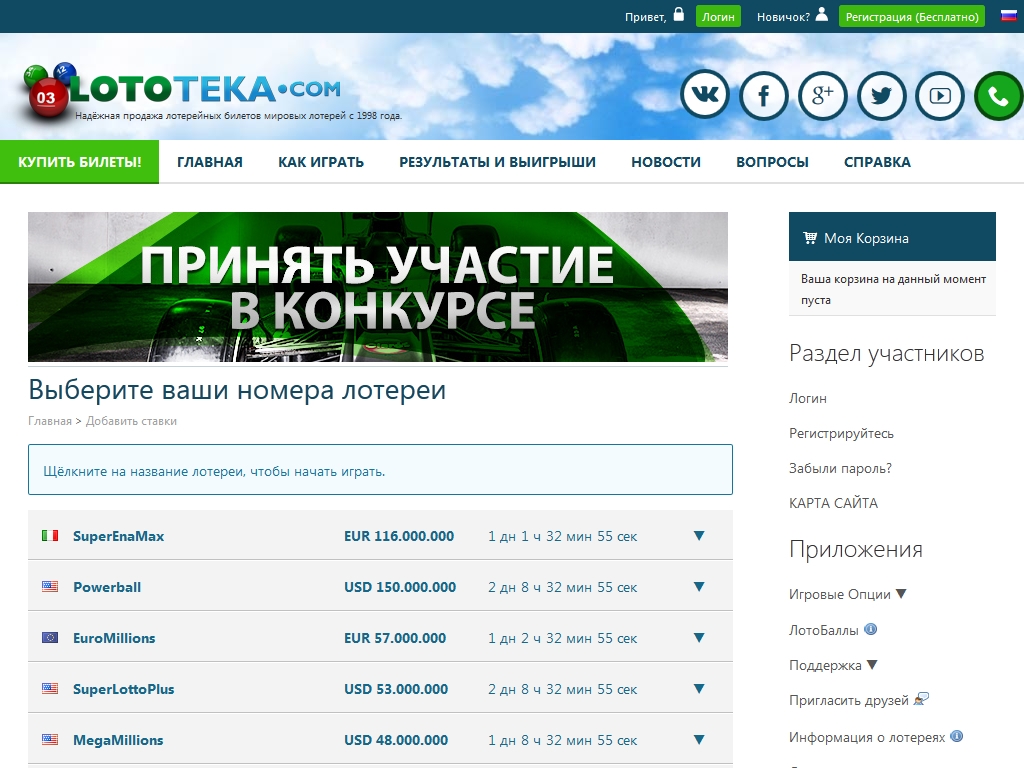The width and height of the screenshot is (1024, 768).
Task: Click the Регистрация (Бесплатно) button
Action: click(x=911, y=16)
